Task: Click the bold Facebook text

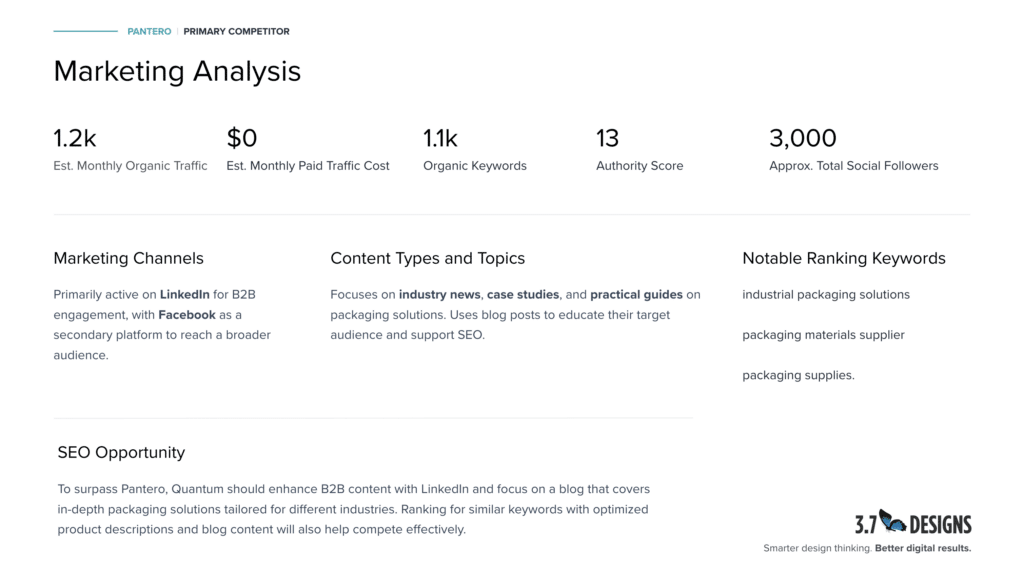Action: tap(187, 315)
